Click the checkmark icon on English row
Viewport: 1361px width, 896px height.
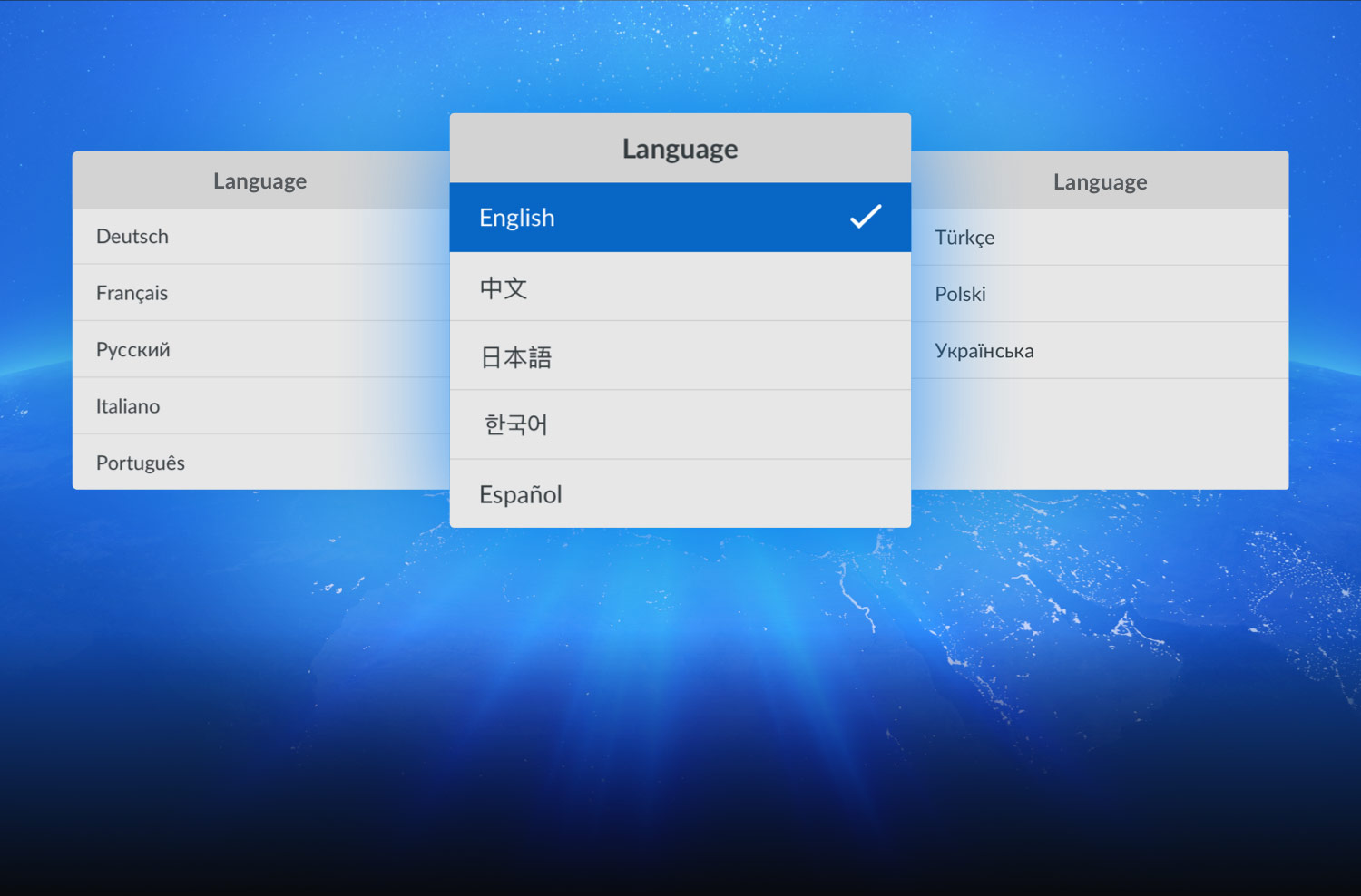865,217
